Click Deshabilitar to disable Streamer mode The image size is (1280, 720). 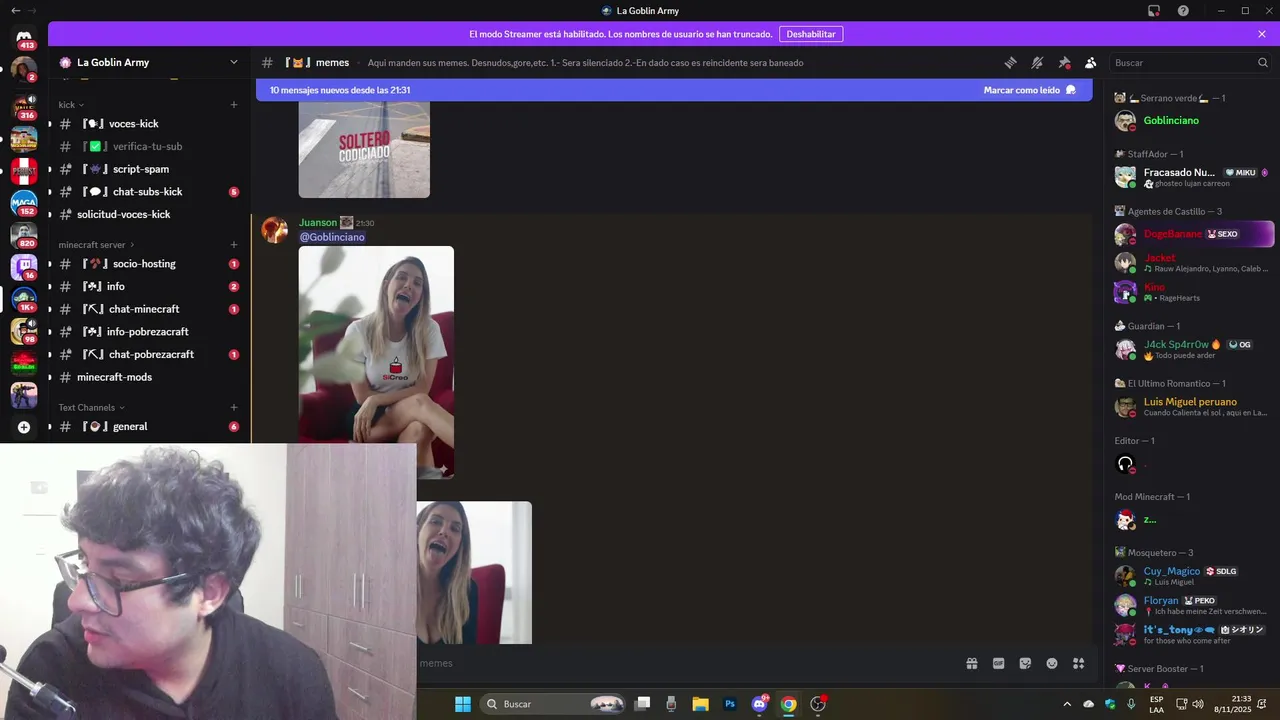pos(810,34)
